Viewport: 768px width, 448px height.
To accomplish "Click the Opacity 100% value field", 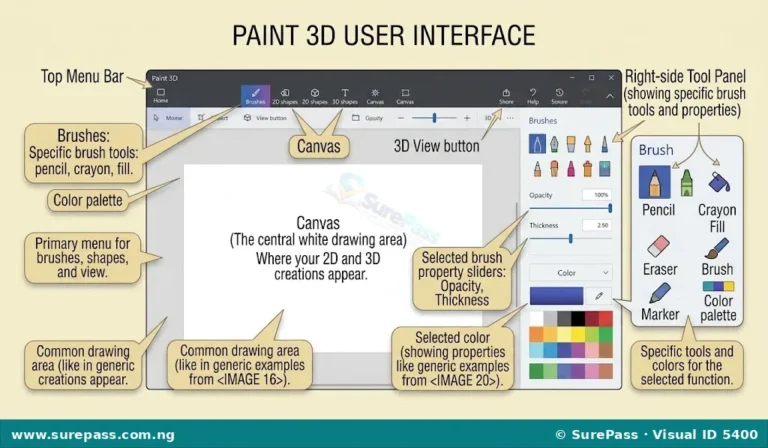I will click(x=597, y=195).
